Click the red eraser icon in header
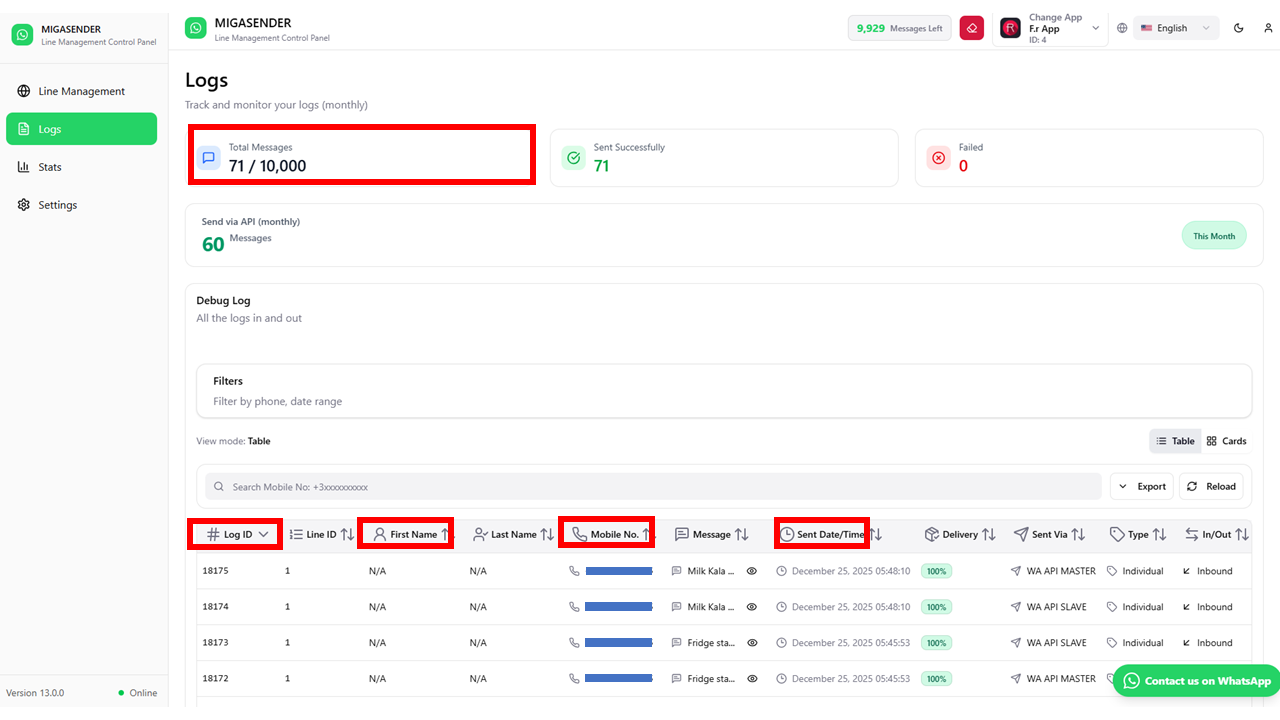 pos(971,28)
